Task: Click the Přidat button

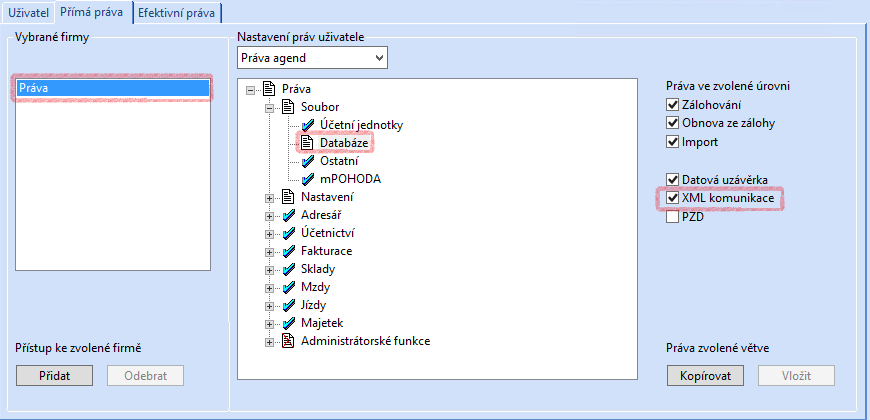Action: [54, 376]
